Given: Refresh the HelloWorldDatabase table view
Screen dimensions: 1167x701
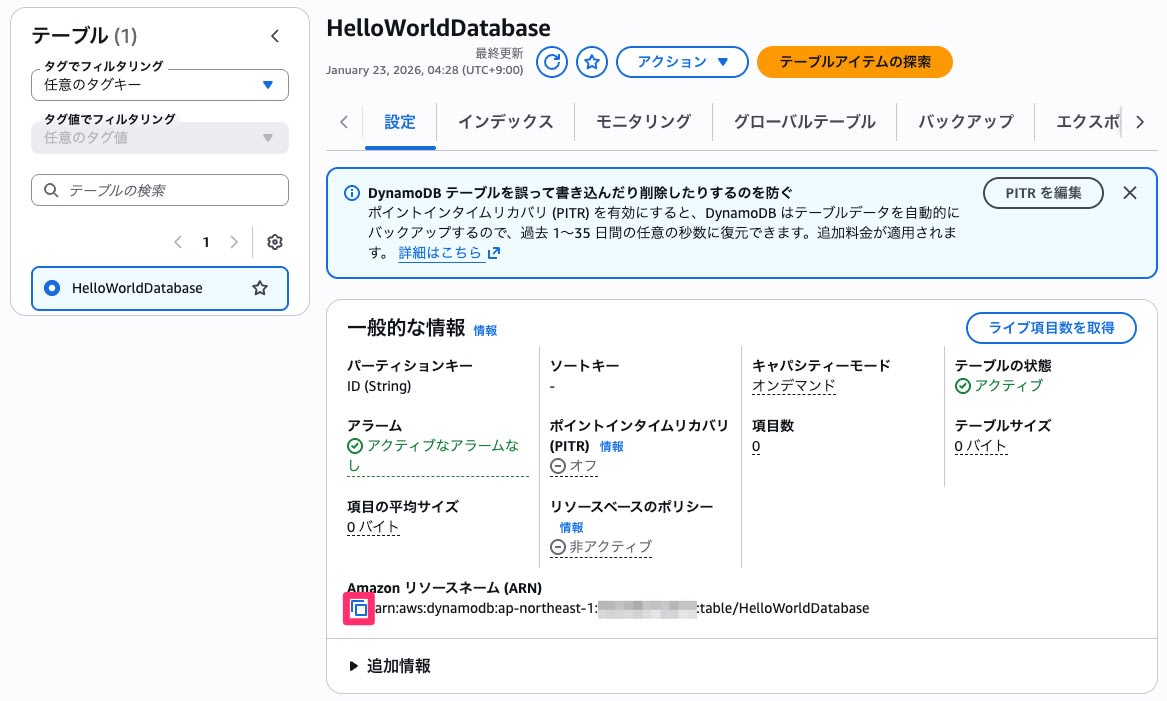Looking at the screenshot, I should click(x=552, y=62).
